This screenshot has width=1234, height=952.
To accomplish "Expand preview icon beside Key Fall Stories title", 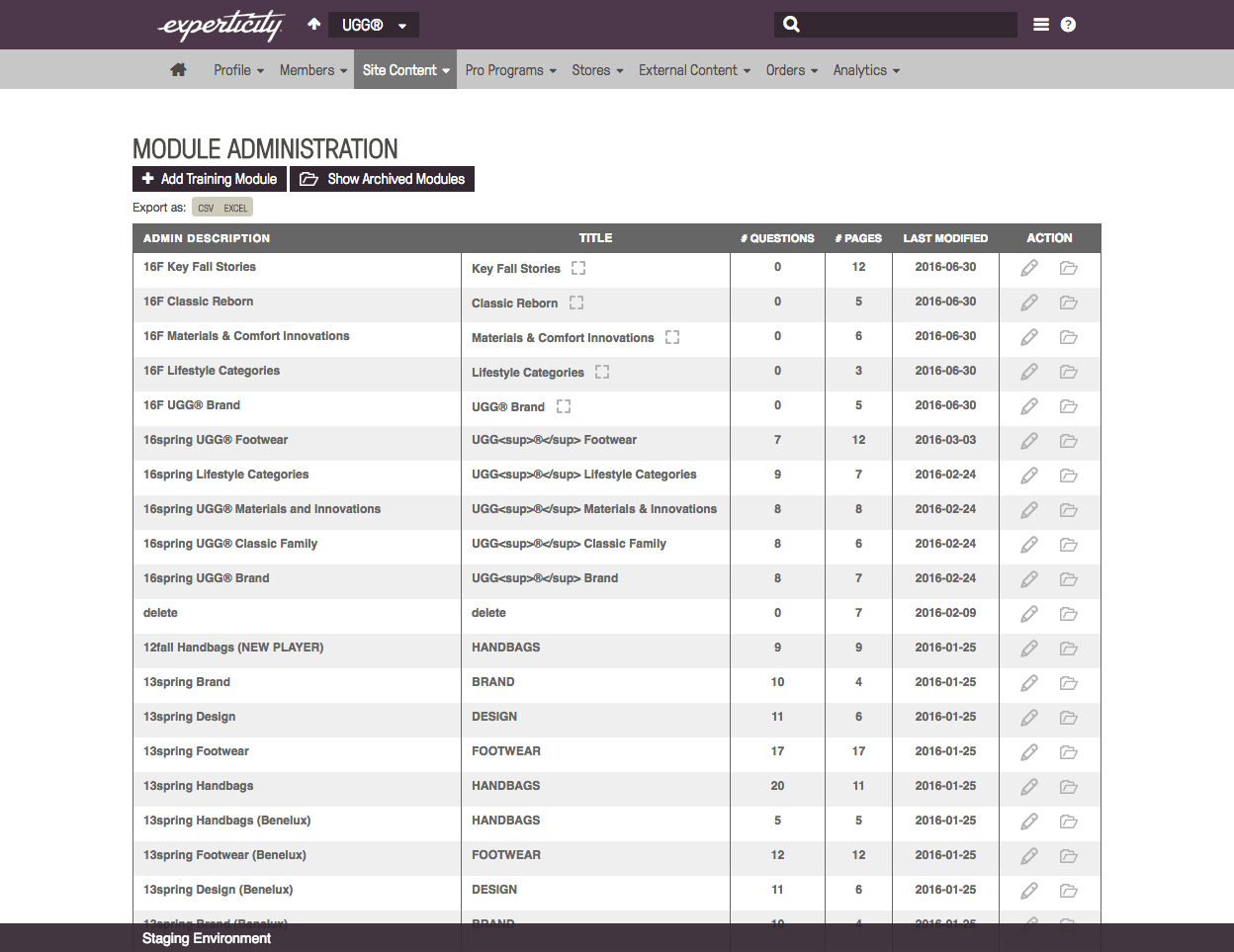I will (578, 268).
